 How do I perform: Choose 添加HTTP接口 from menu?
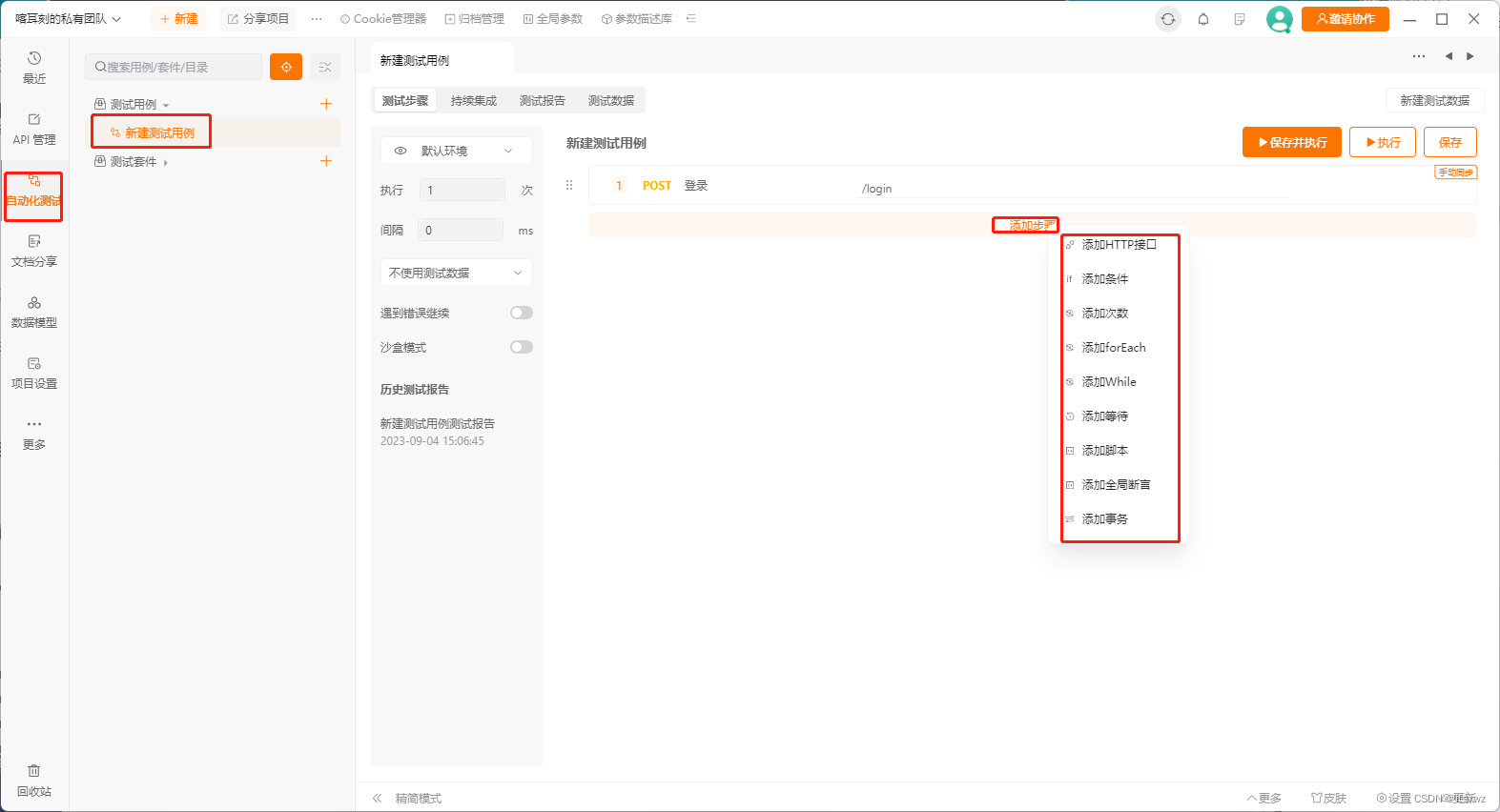(x=1120, y=245)
